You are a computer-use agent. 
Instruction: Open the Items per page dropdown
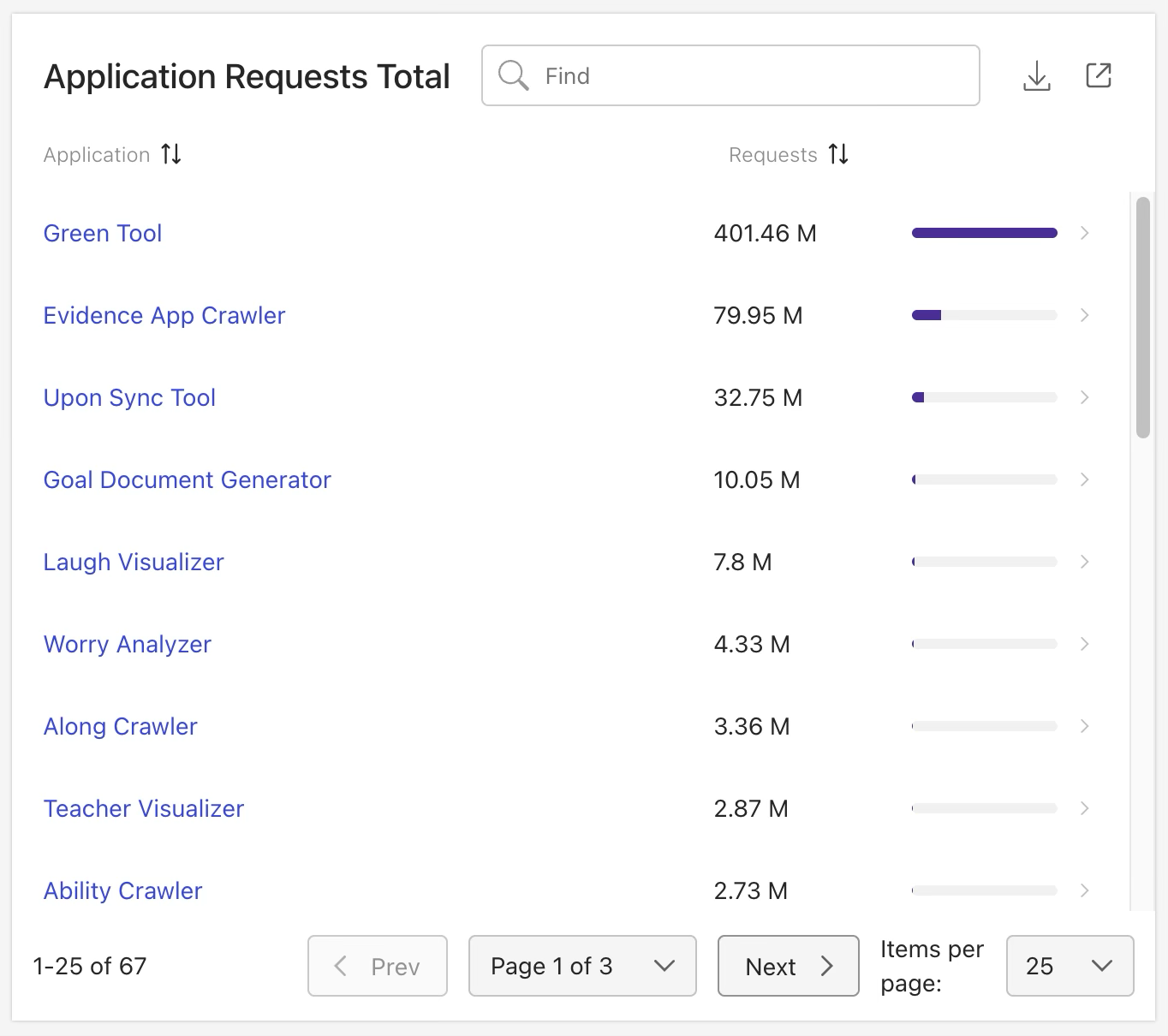click(x=1070, y=966)
